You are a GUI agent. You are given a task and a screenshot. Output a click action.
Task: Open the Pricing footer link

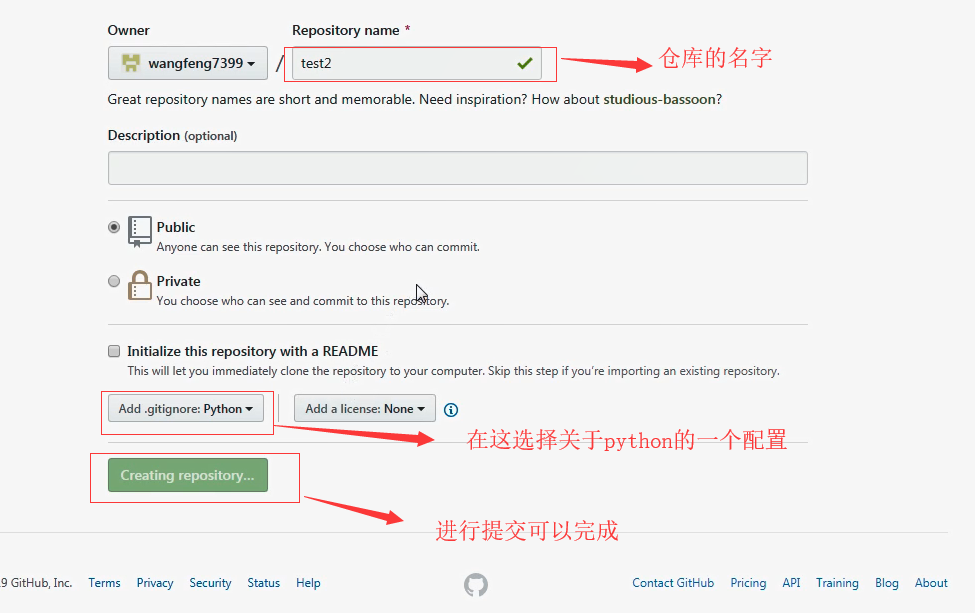point(748,583)
